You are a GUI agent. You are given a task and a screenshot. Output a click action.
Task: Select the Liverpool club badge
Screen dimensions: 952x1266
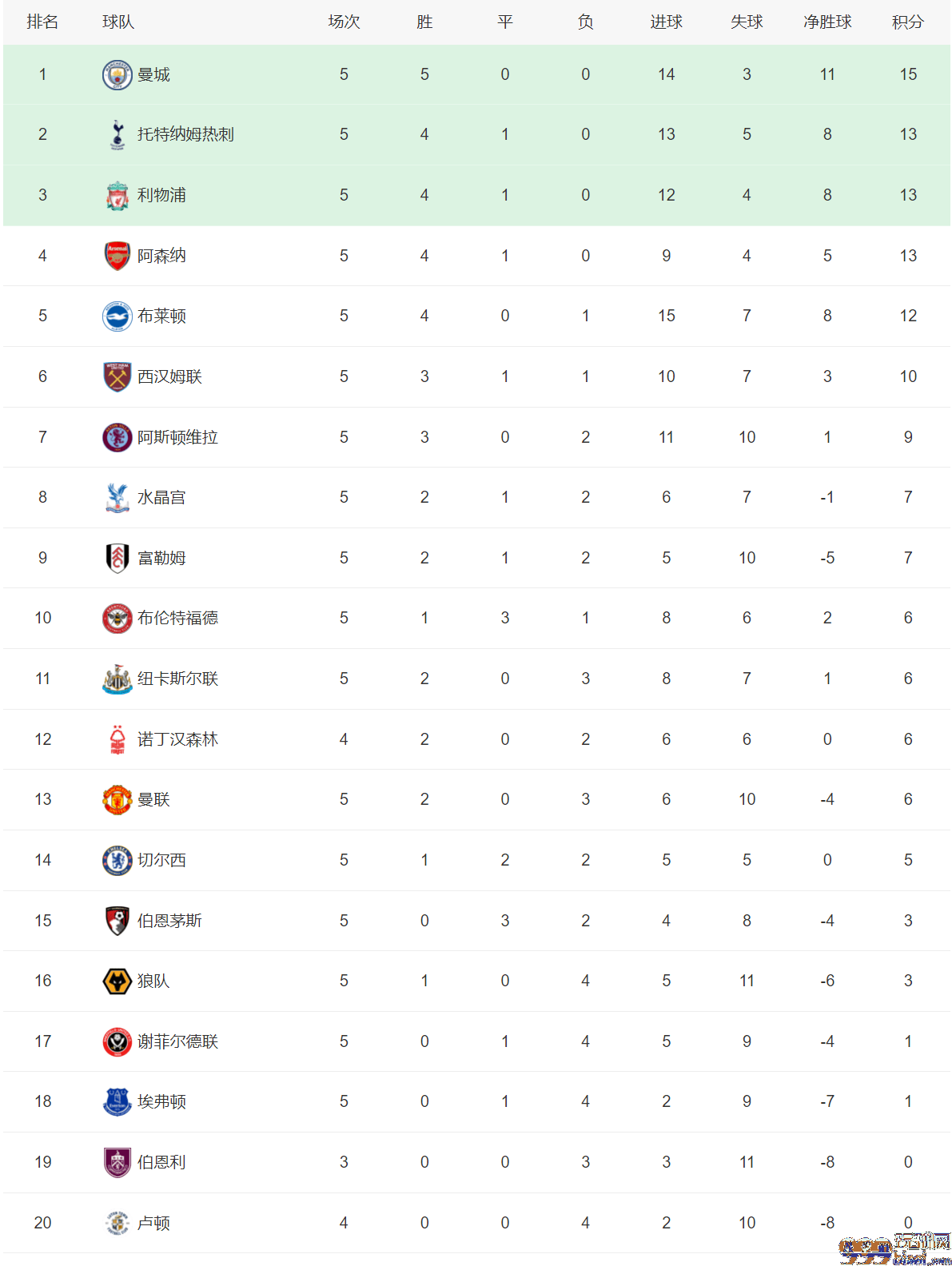(x=118, y=195)
